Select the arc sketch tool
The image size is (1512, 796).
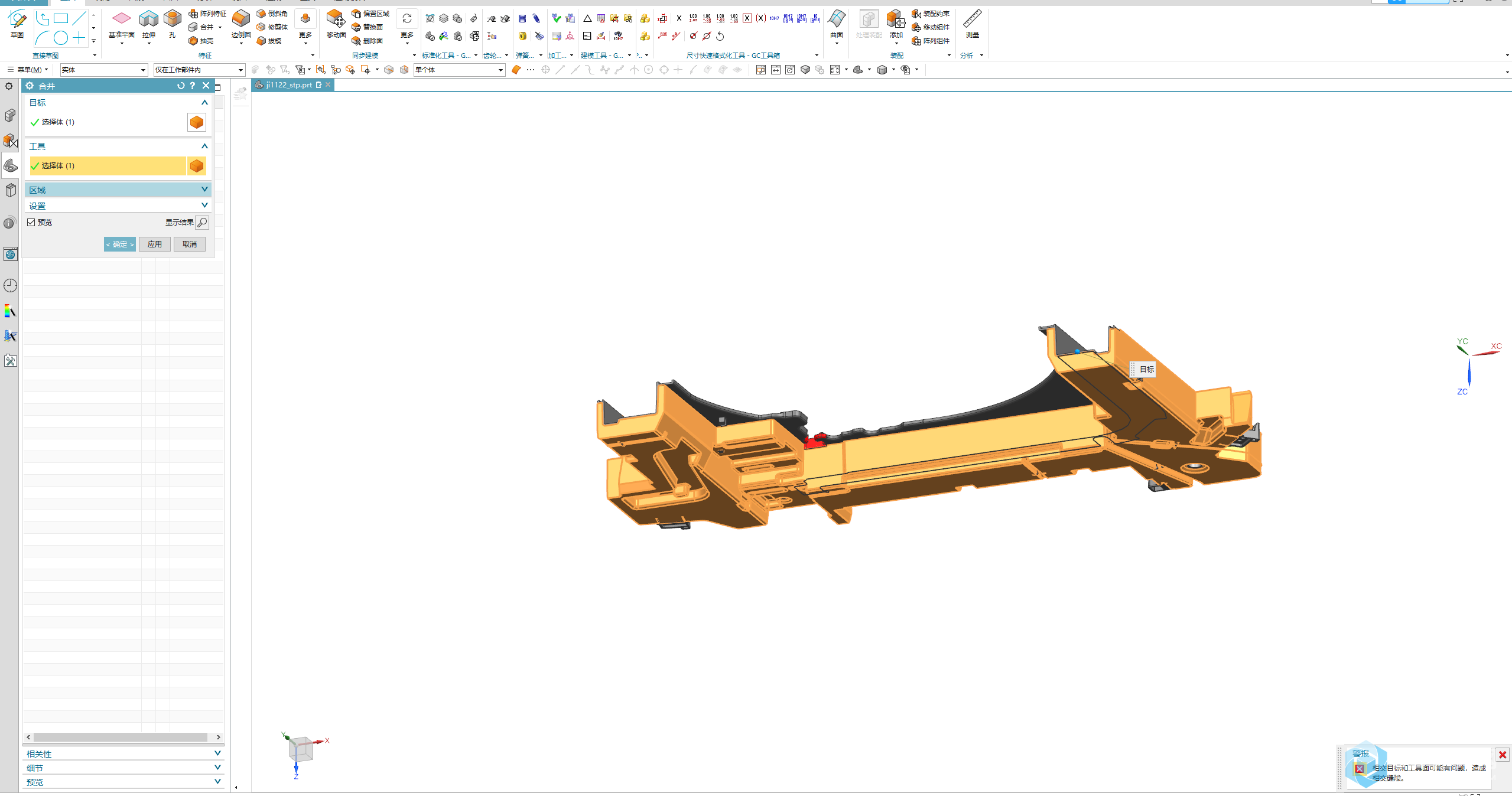pos(43,38)
